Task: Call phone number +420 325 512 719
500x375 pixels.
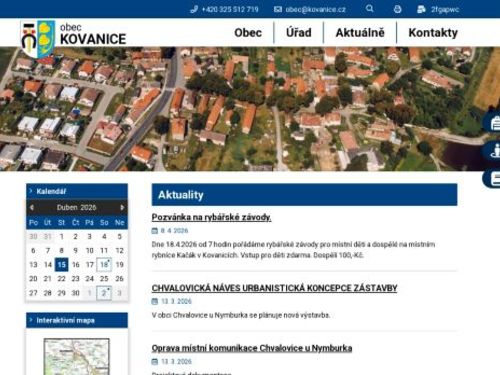Action: click(230, 9)
